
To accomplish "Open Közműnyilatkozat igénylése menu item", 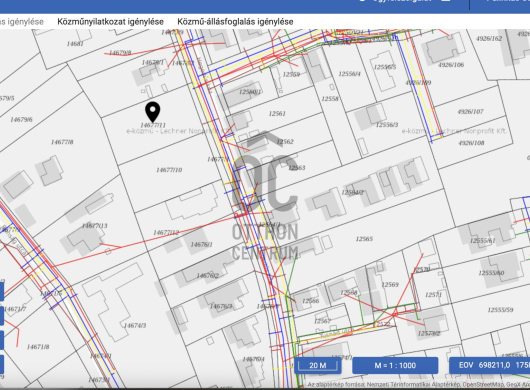I will [x=110, y=22].
